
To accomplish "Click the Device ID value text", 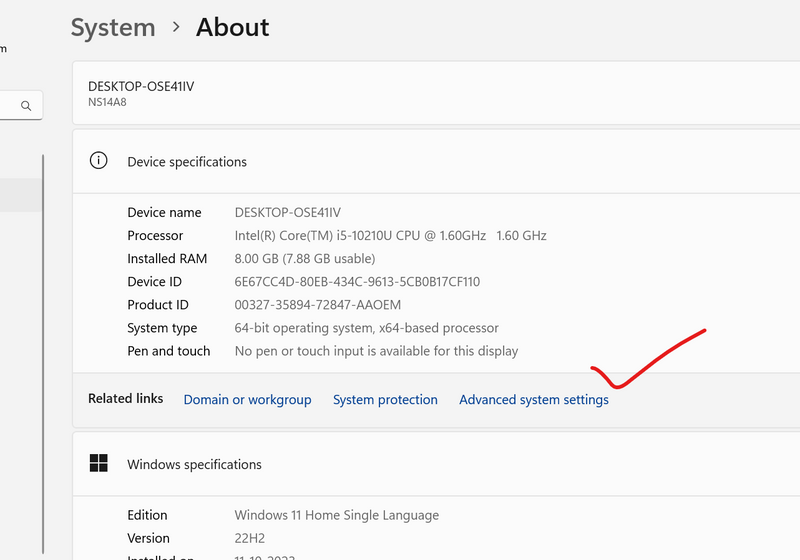I will (356, 282).
